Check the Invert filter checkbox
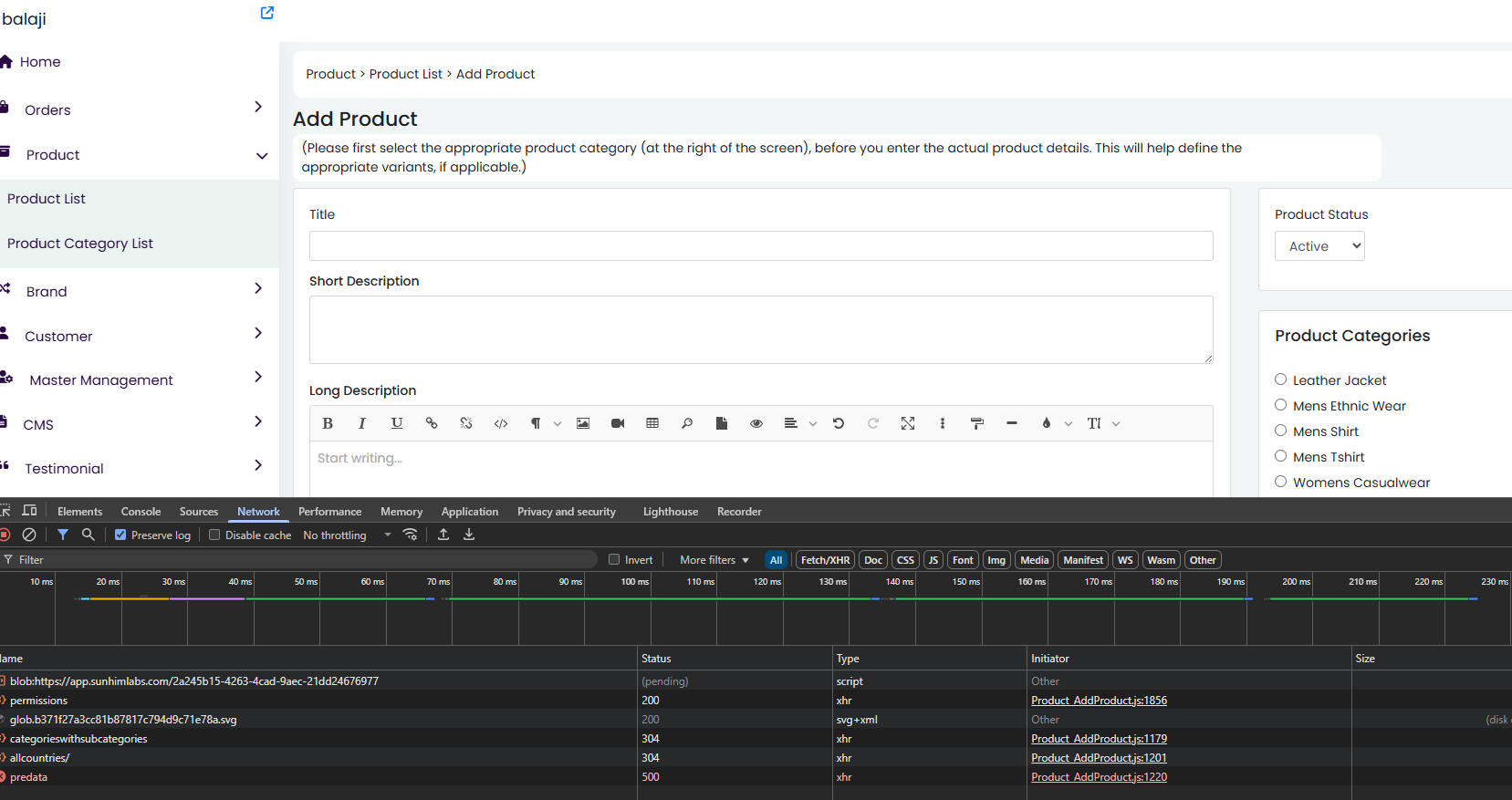The height and width of the screenshot is (800, 1512). 614,560
